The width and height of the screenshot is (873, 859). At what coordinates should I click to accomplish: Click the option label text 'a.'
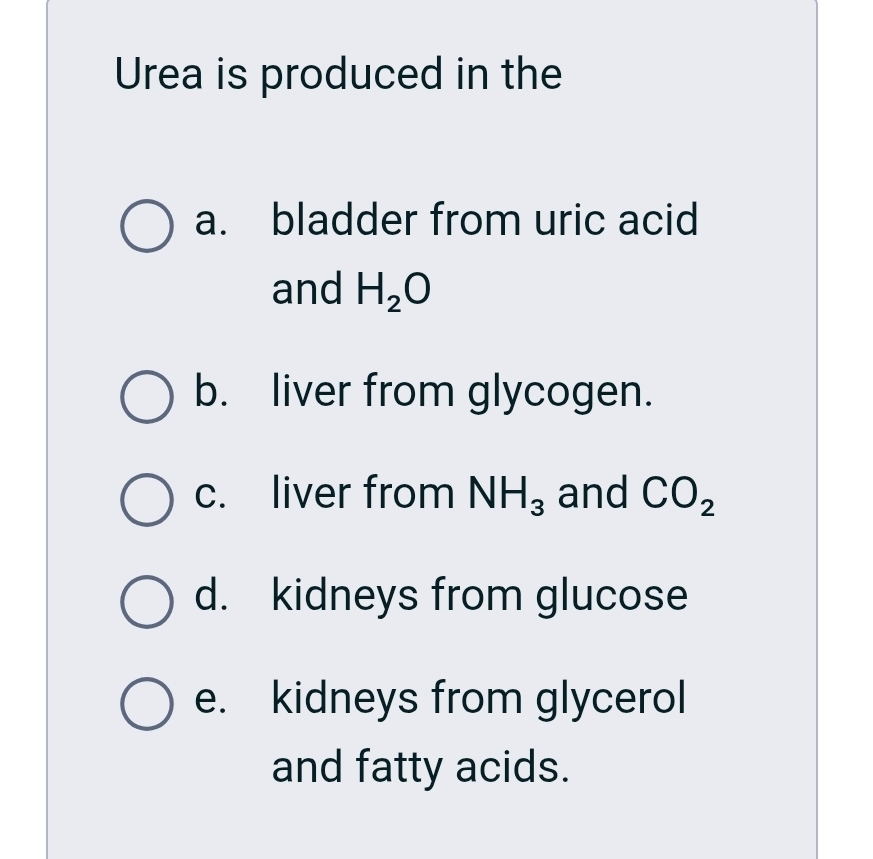pos(209,222)
